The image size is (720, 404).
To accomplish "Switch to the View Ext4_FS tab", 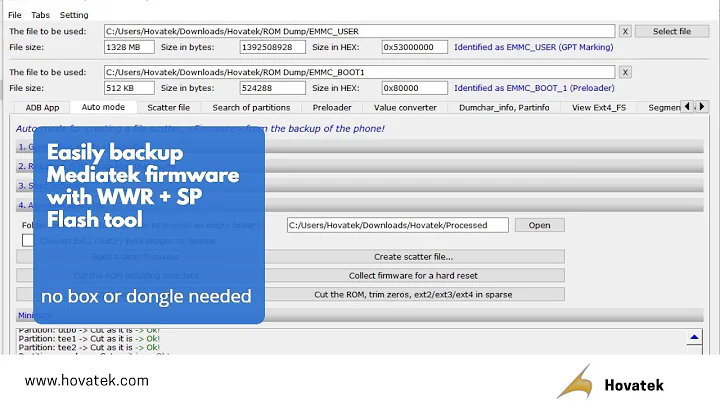I will tap(599, 108).
